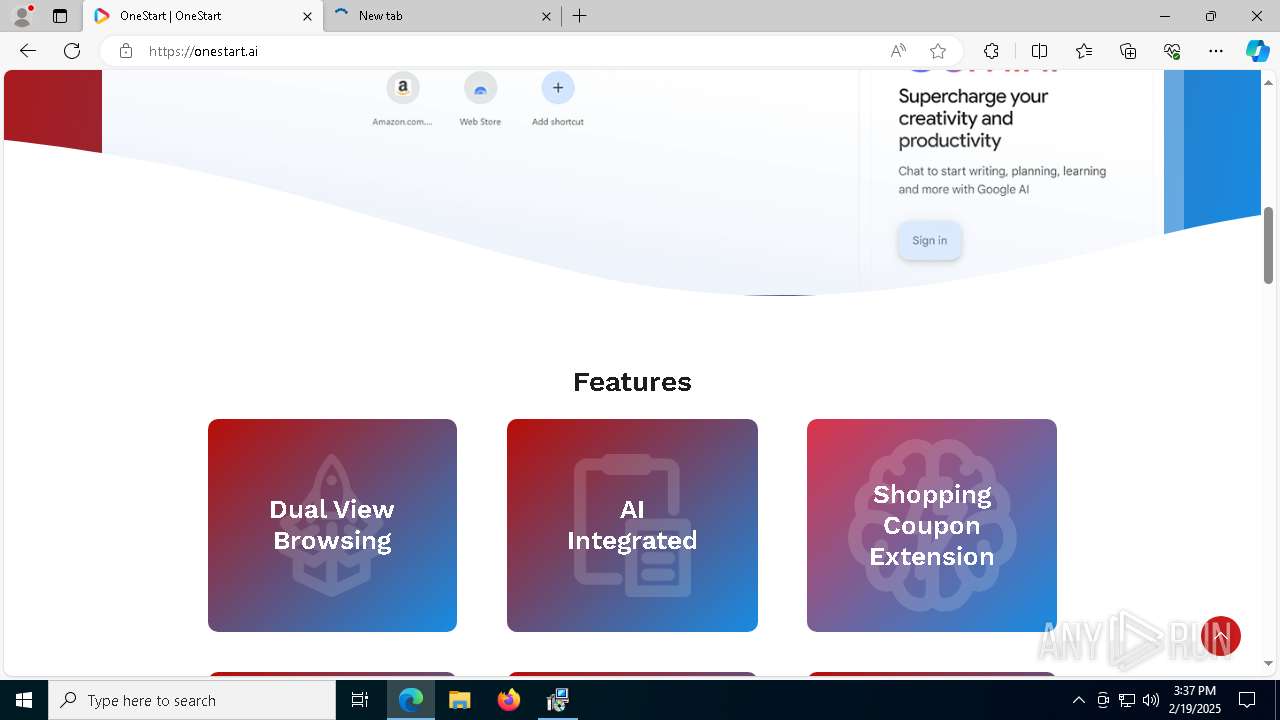The width and height of the screenshot is (1280, 720).
Task: Open the Copilot sidebar
Action: pyautogui.click(x=1257, y=51)
